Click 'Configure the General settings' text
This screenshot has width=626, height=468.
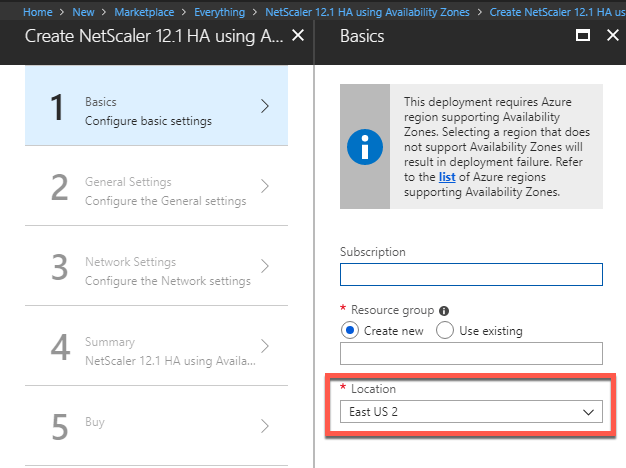166,201
